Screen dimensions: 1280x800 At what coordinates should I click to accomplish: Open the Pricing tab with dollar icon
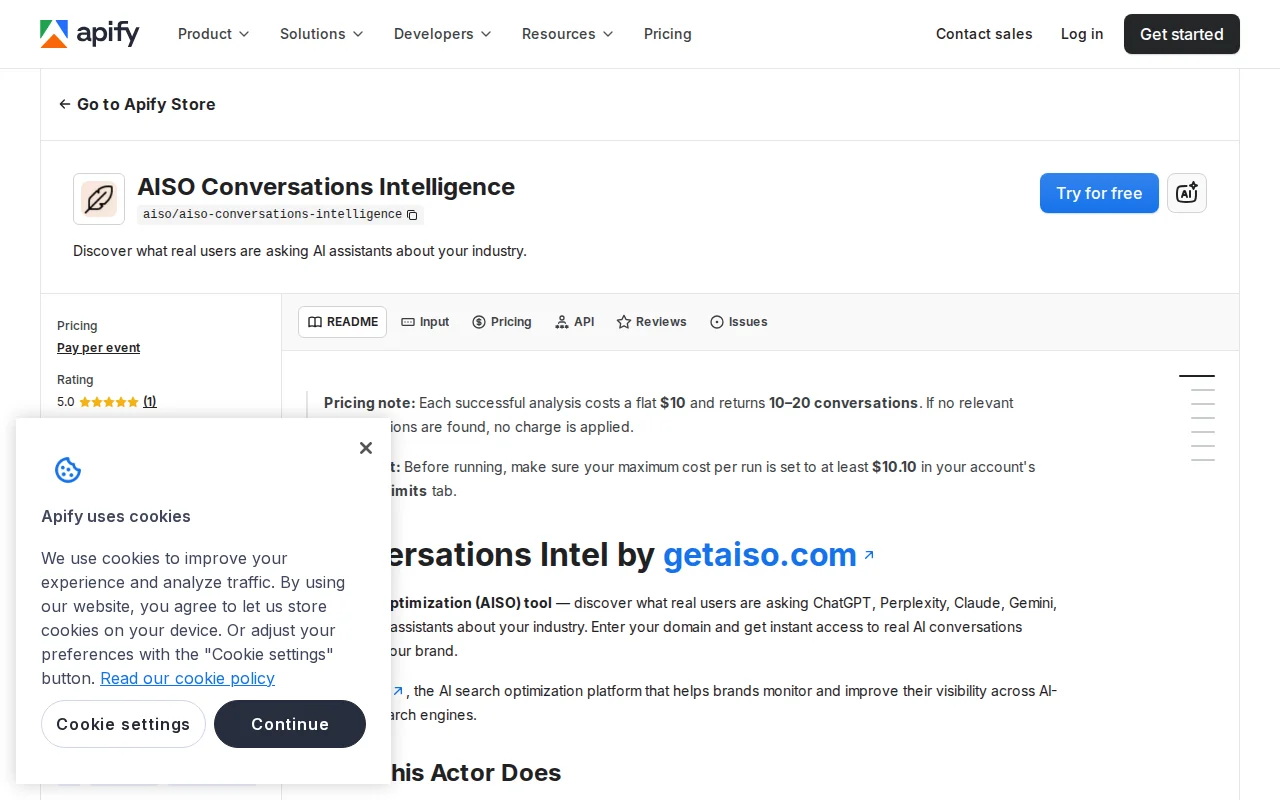(502, 322)
